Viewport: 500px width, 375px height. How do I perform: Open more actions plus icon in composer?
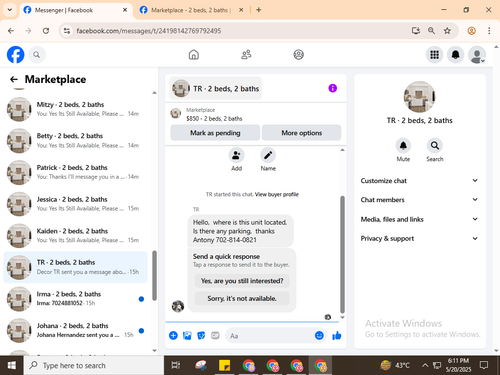[173, 335]
